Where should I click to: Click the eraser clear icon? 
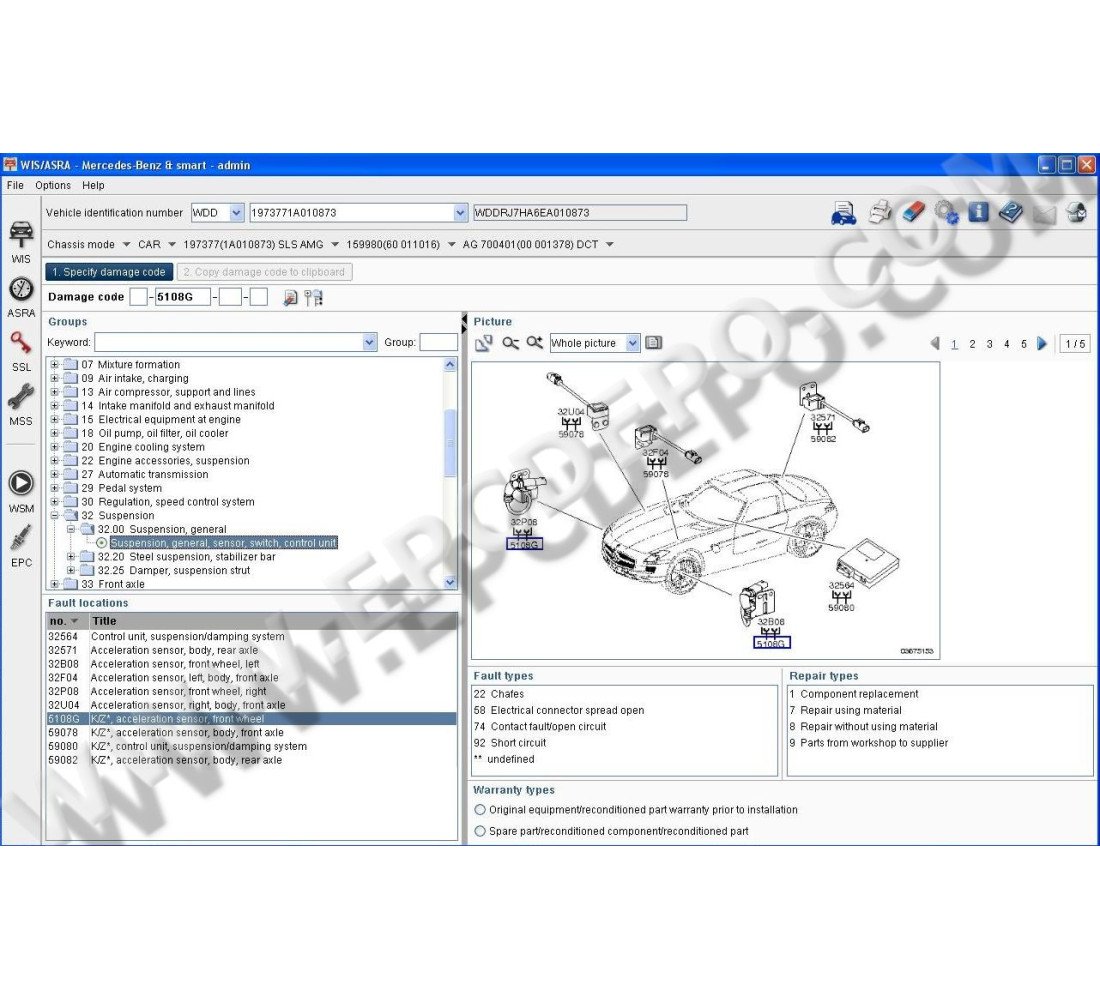(913, 212)
